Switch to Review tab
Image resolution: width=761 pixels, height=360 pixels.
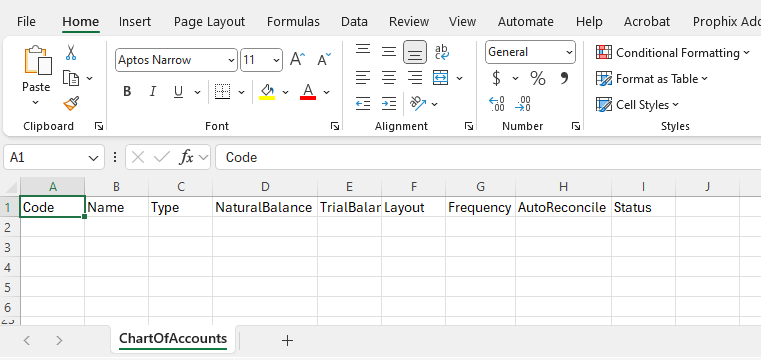[409, 22]
